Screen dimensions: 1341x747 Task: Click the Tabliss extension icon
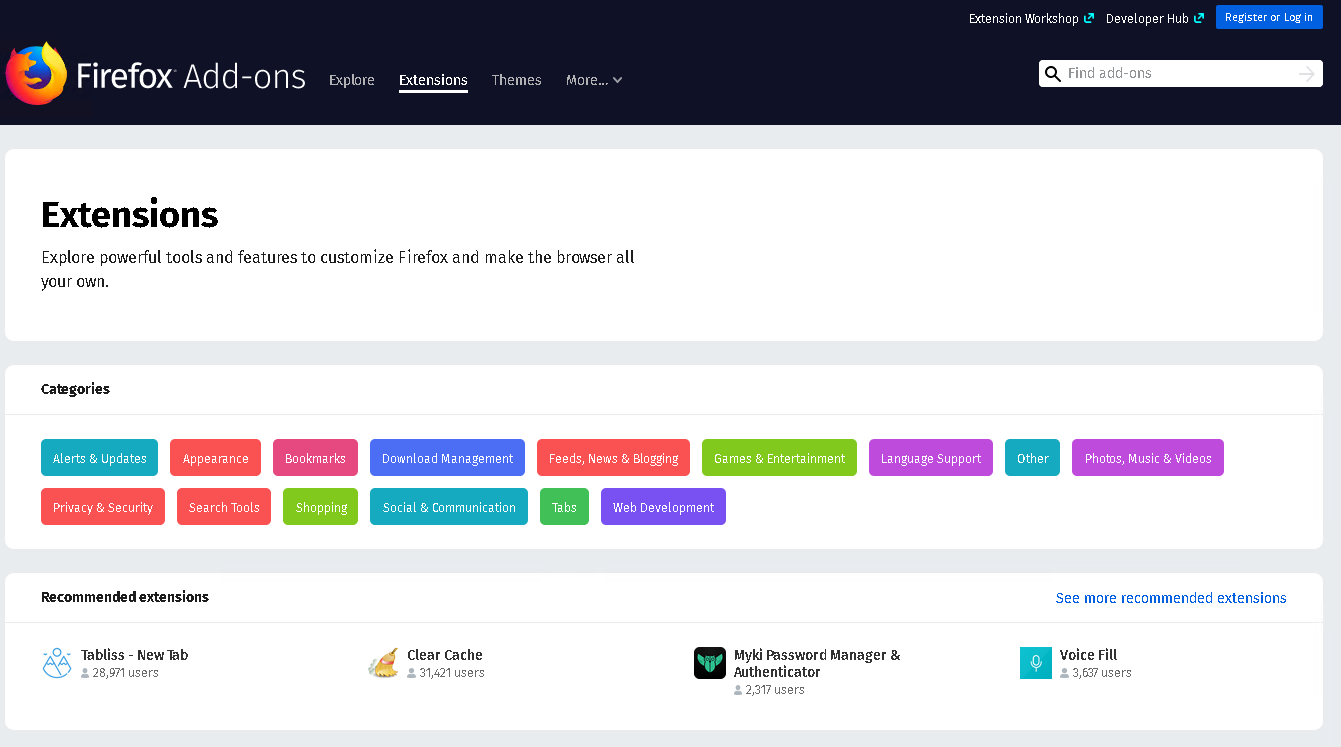pos(57,663)
